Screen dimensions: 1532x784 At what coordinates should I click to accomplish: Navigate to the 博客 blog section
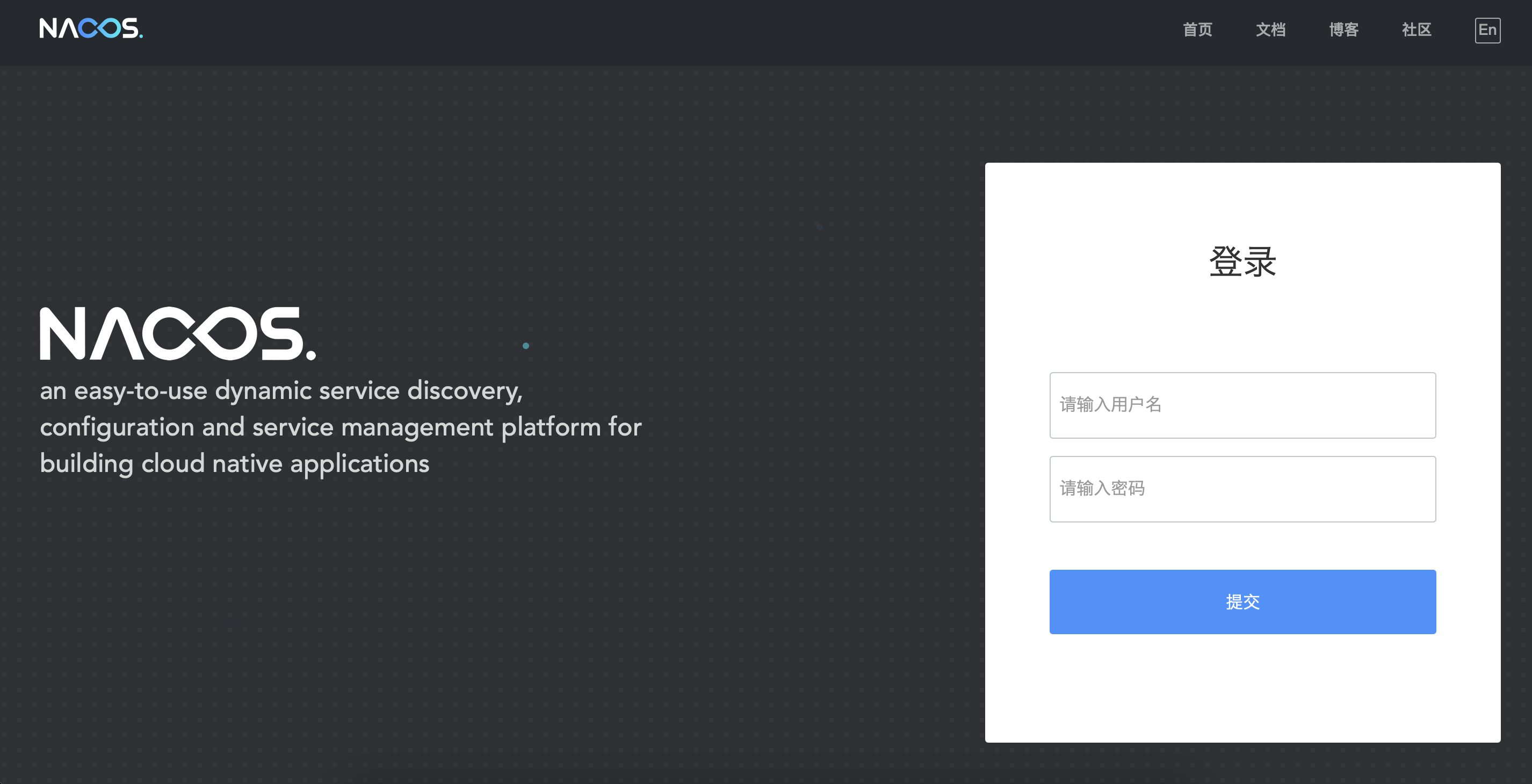[x=1343, y=30]
